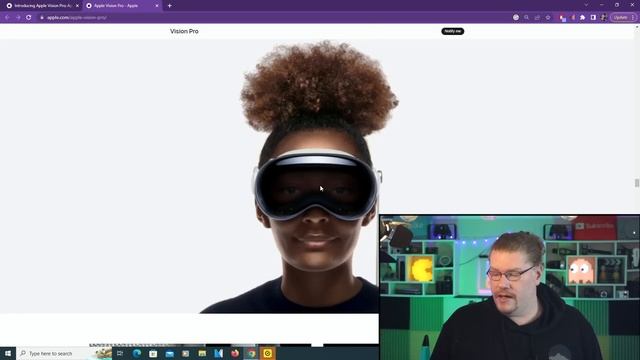Image resolution: width=640 pixels, height=360 pixels.
Task: Open the gray media app on taskbar
Action: (186, 353)
